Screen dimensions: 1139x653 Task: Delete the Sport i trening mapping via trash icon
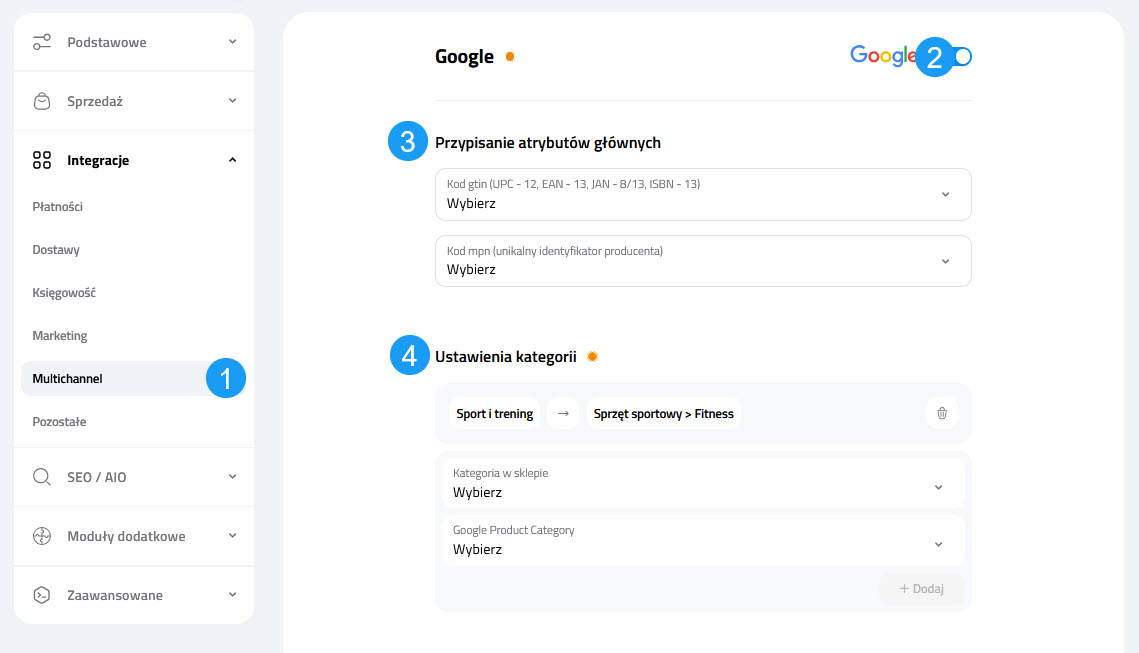[x=941, y=412]
